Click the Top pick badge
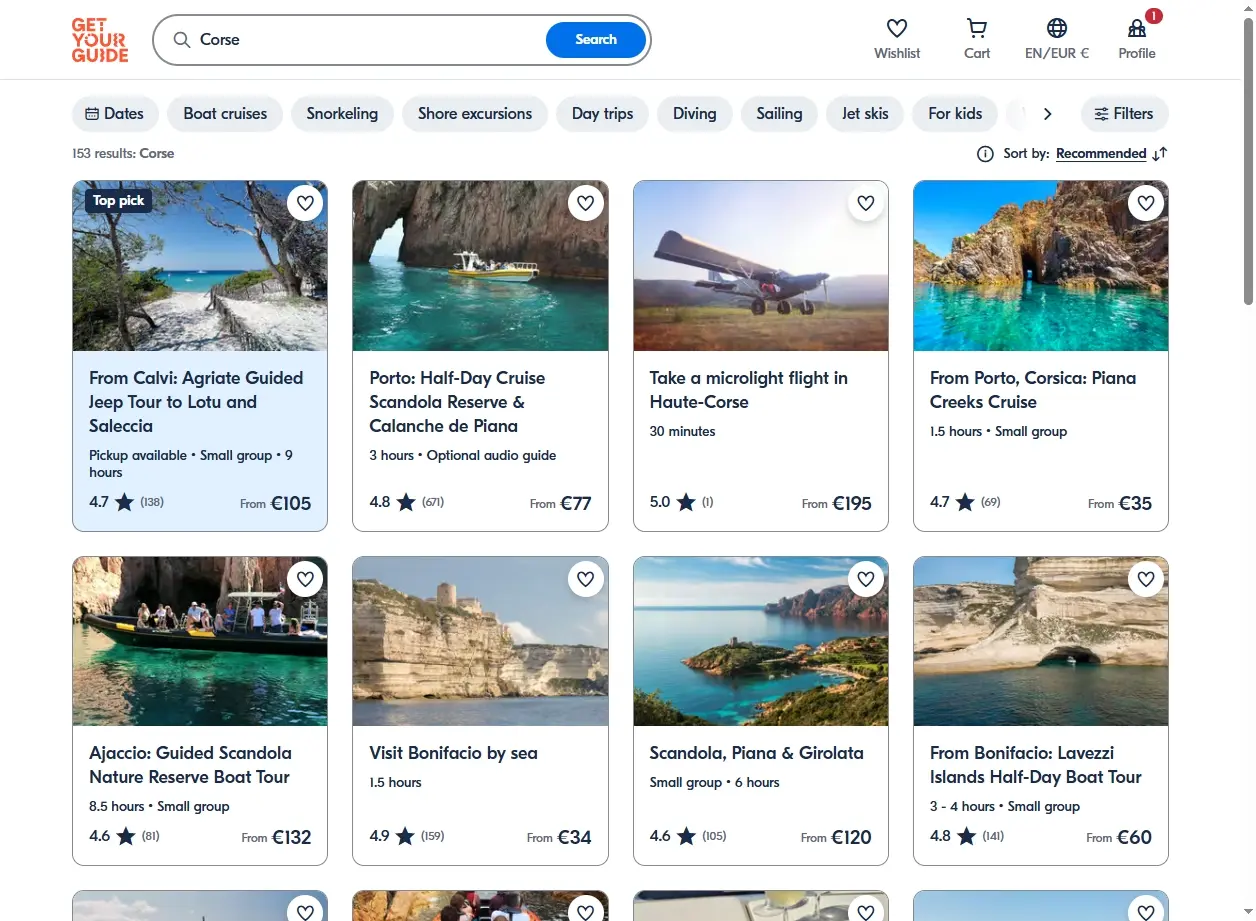This screenshot has width=1256, height=921. (118, 200)
